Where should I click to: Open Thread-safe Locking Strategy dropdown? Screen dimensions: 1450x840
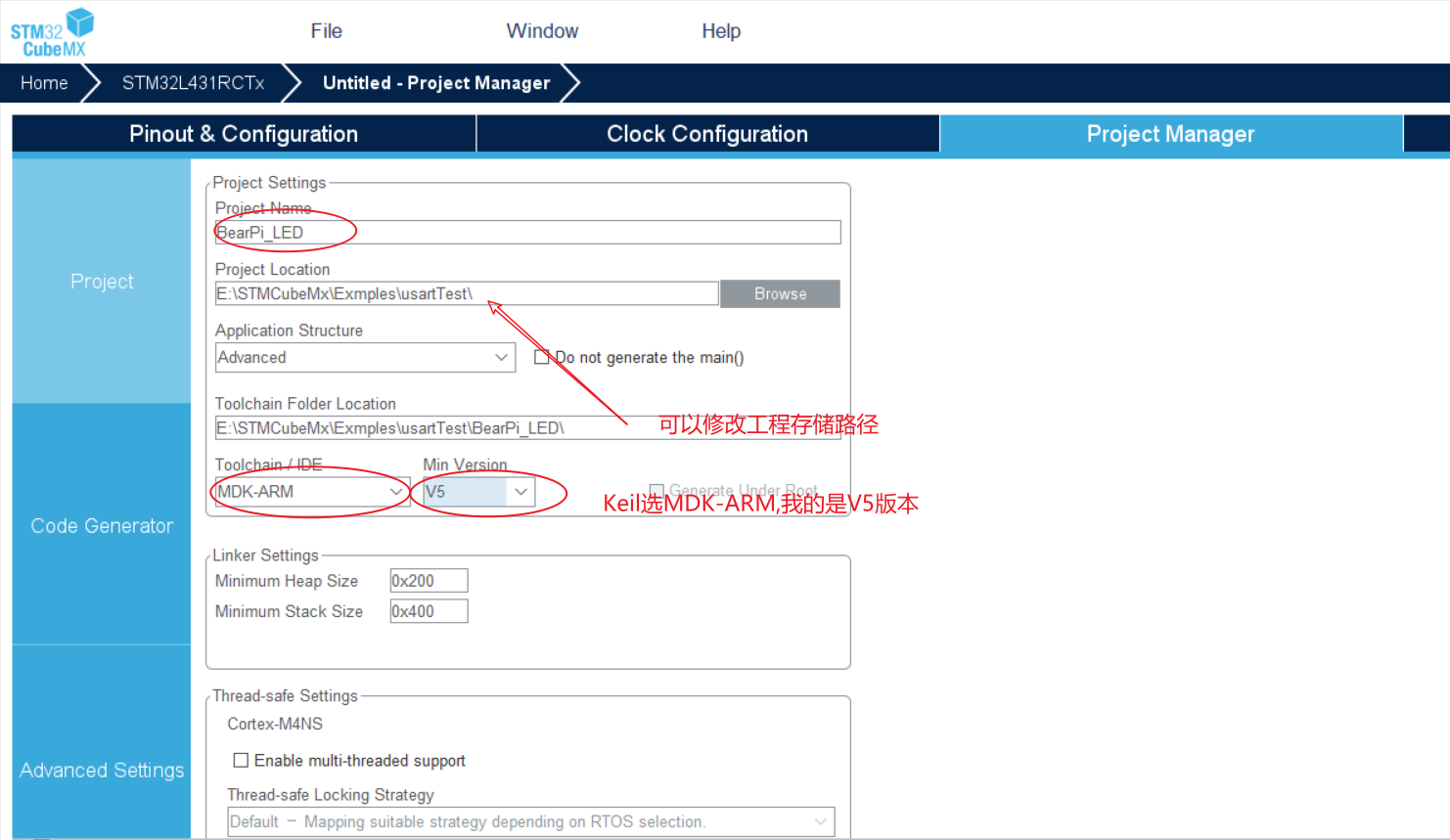pos(531,821)
